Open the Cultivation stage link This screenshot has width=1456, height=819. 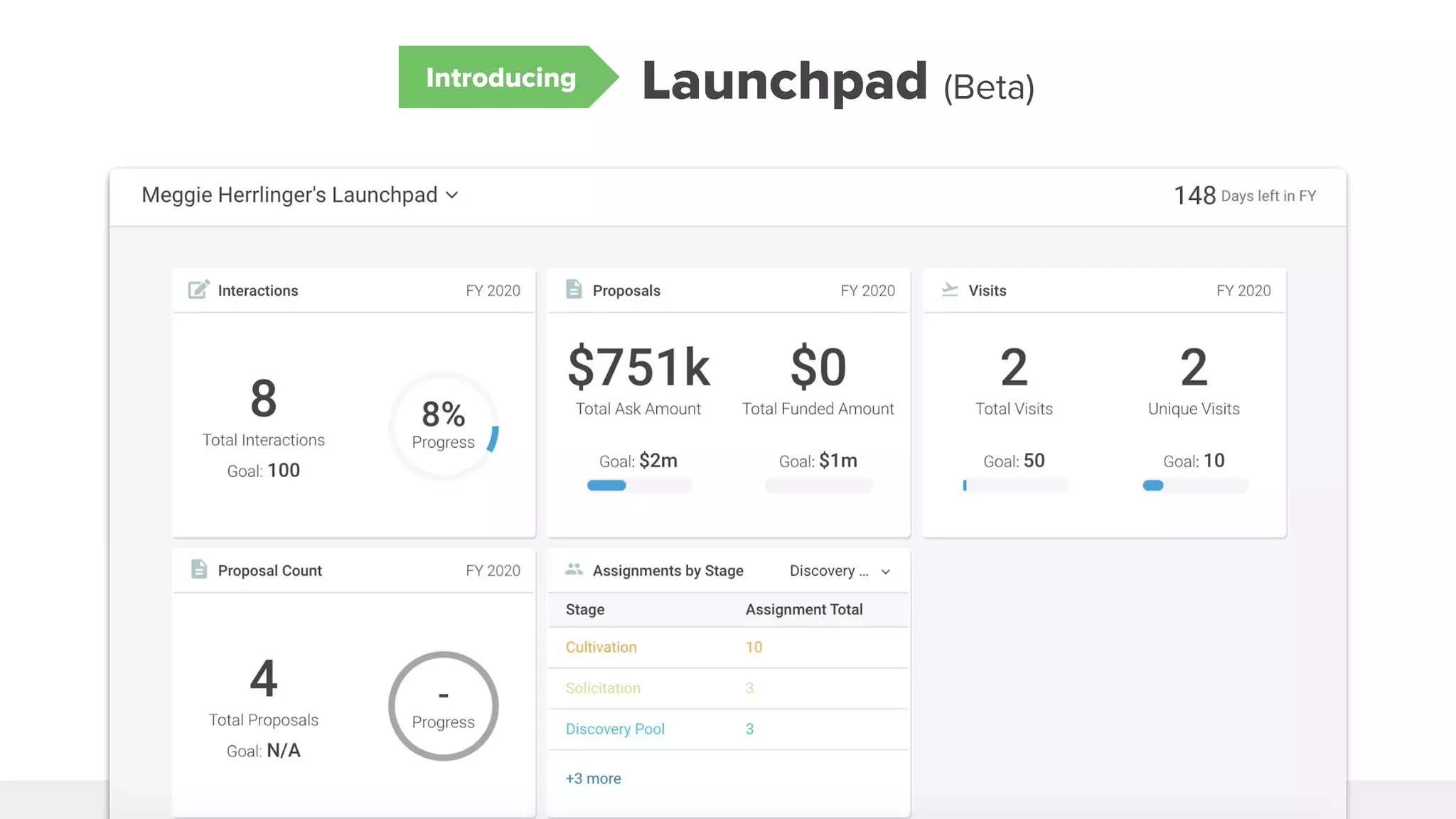pos(601,647)
